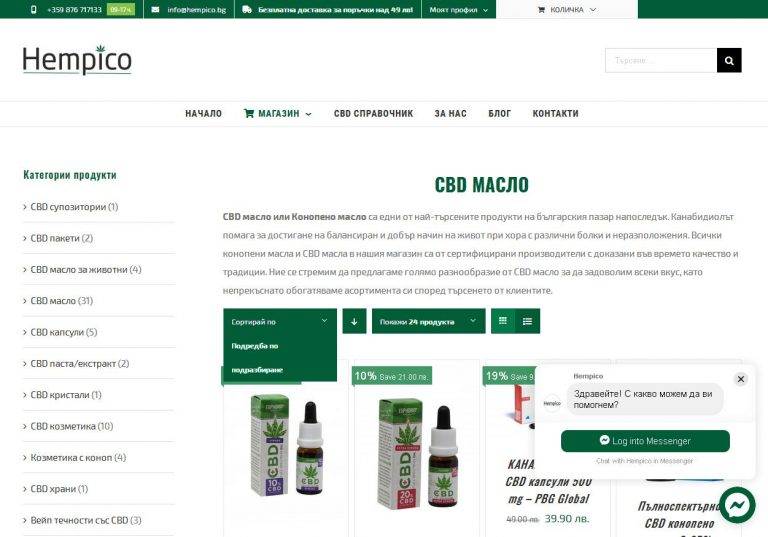
Task: Open the 10% CBD oil product thumbnail
Action: pos(286,447)
